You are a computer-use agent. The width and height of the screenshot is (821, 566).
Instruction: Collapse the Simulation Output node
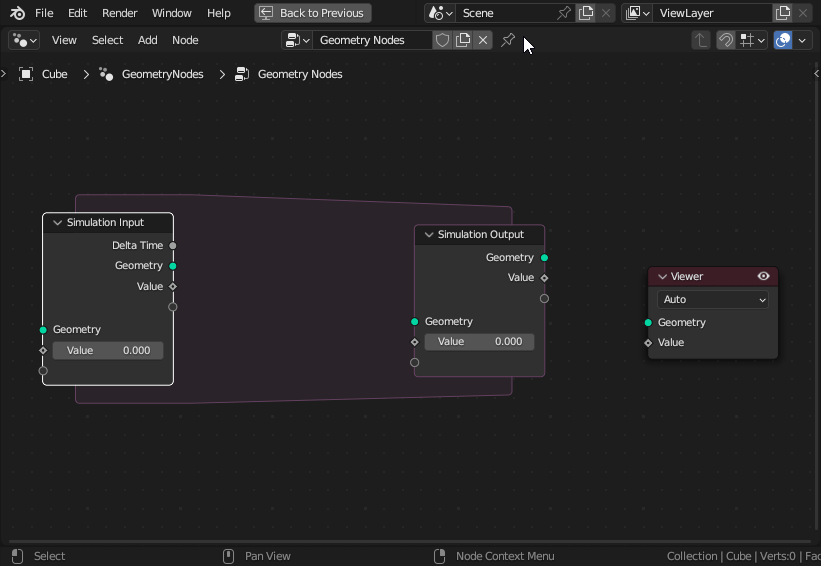click(x=429, y=235)
